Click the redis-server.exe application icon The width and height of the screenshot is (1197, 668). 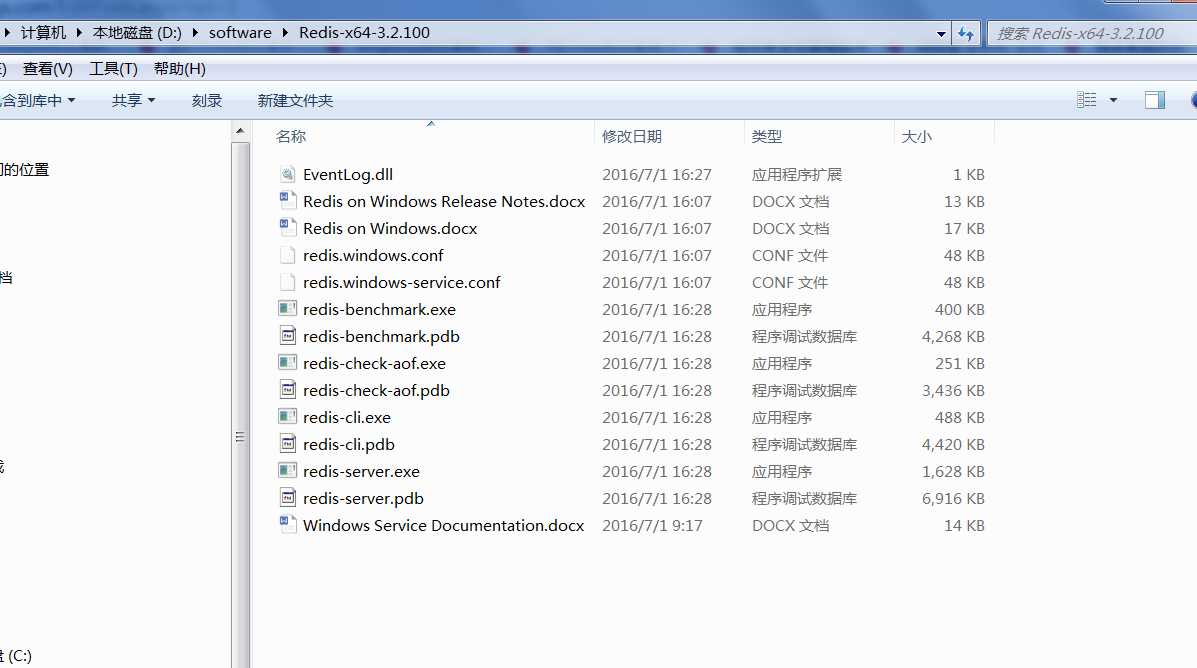tap(287, 471)
